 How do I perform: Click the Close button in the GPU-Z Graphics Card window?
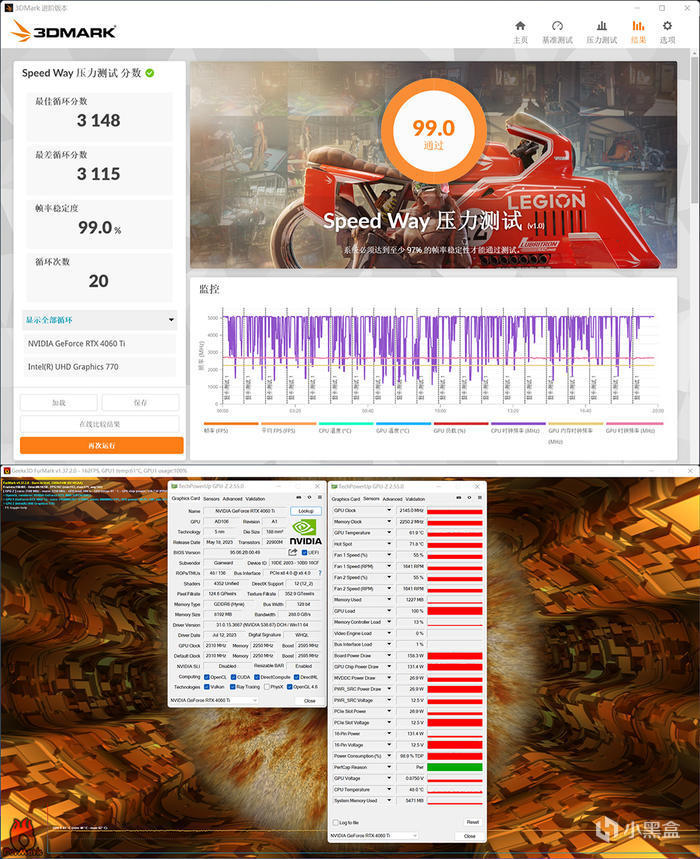309,700
